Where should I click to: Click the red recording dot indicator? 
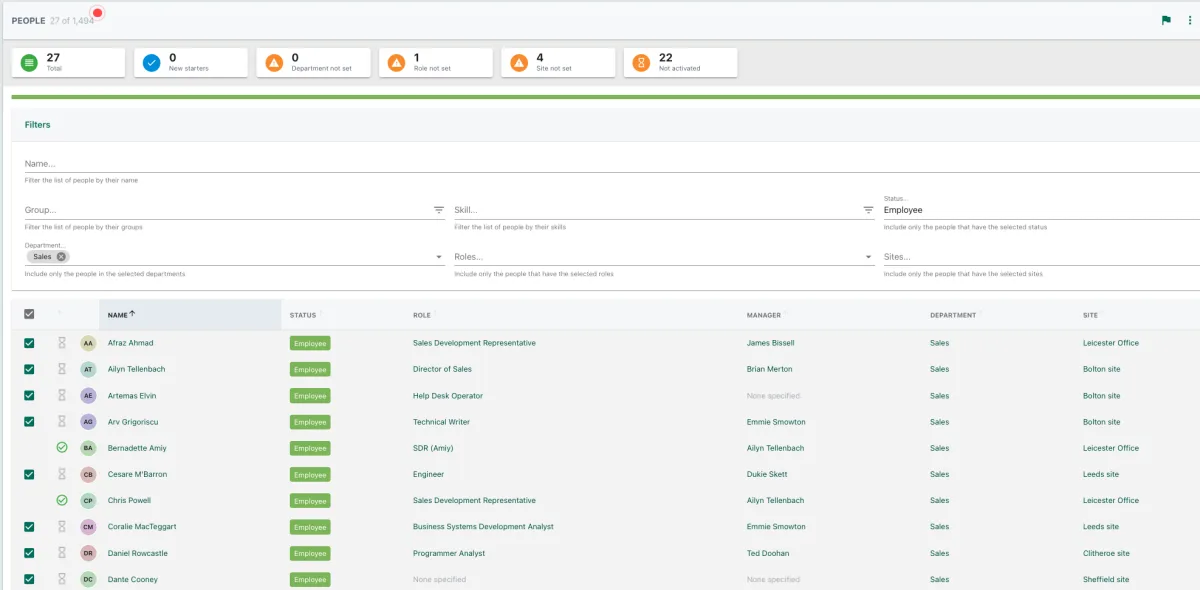pyautogui.click(x=97, y=13)
